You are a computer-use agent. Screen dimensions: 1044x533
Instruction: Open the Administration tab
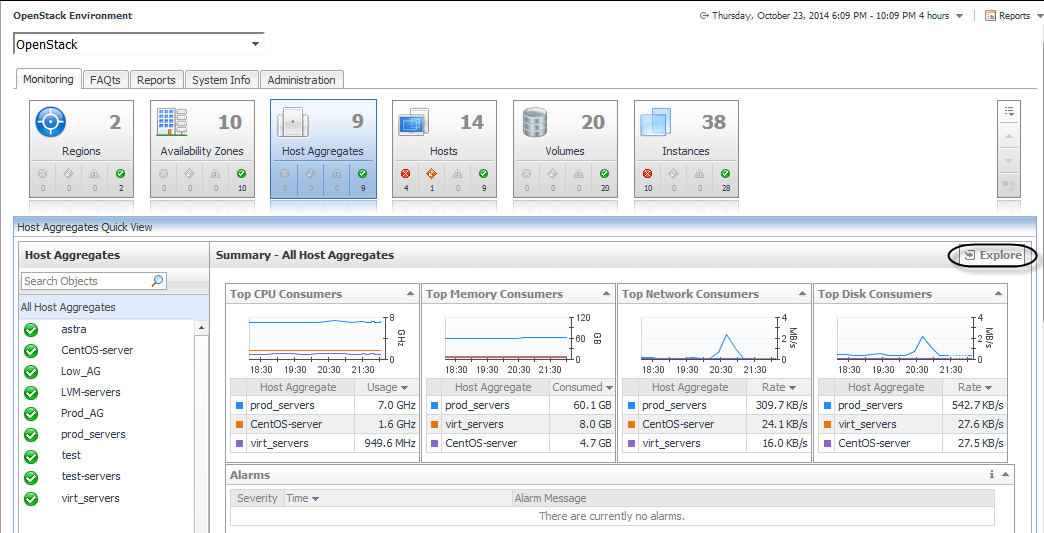tap(302, 80)
